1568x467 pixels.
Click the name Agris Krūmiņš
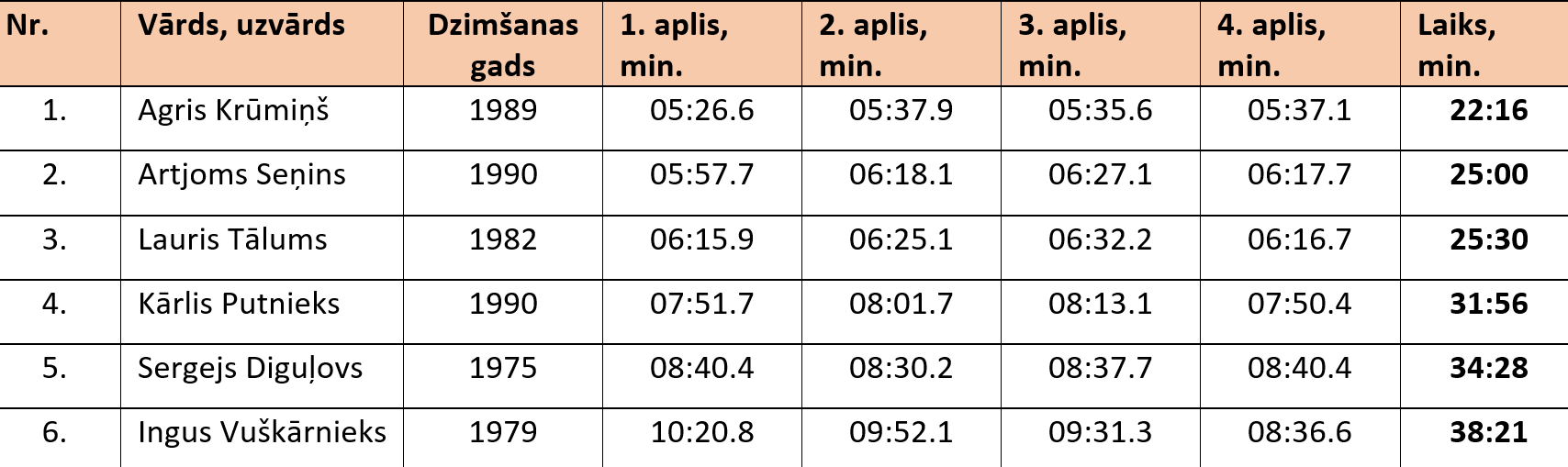pos(233,111)
